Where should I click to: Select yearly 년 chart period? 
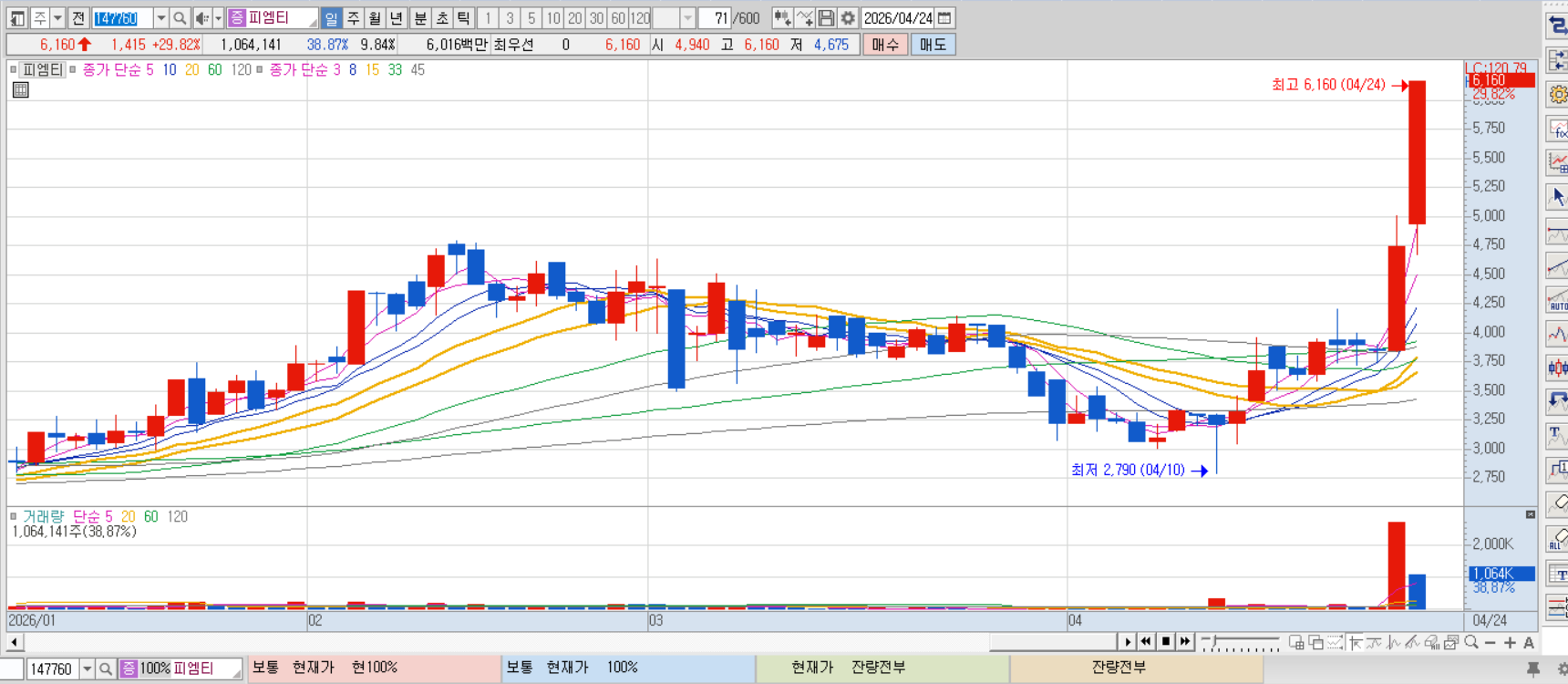click(x=397, y=18)
